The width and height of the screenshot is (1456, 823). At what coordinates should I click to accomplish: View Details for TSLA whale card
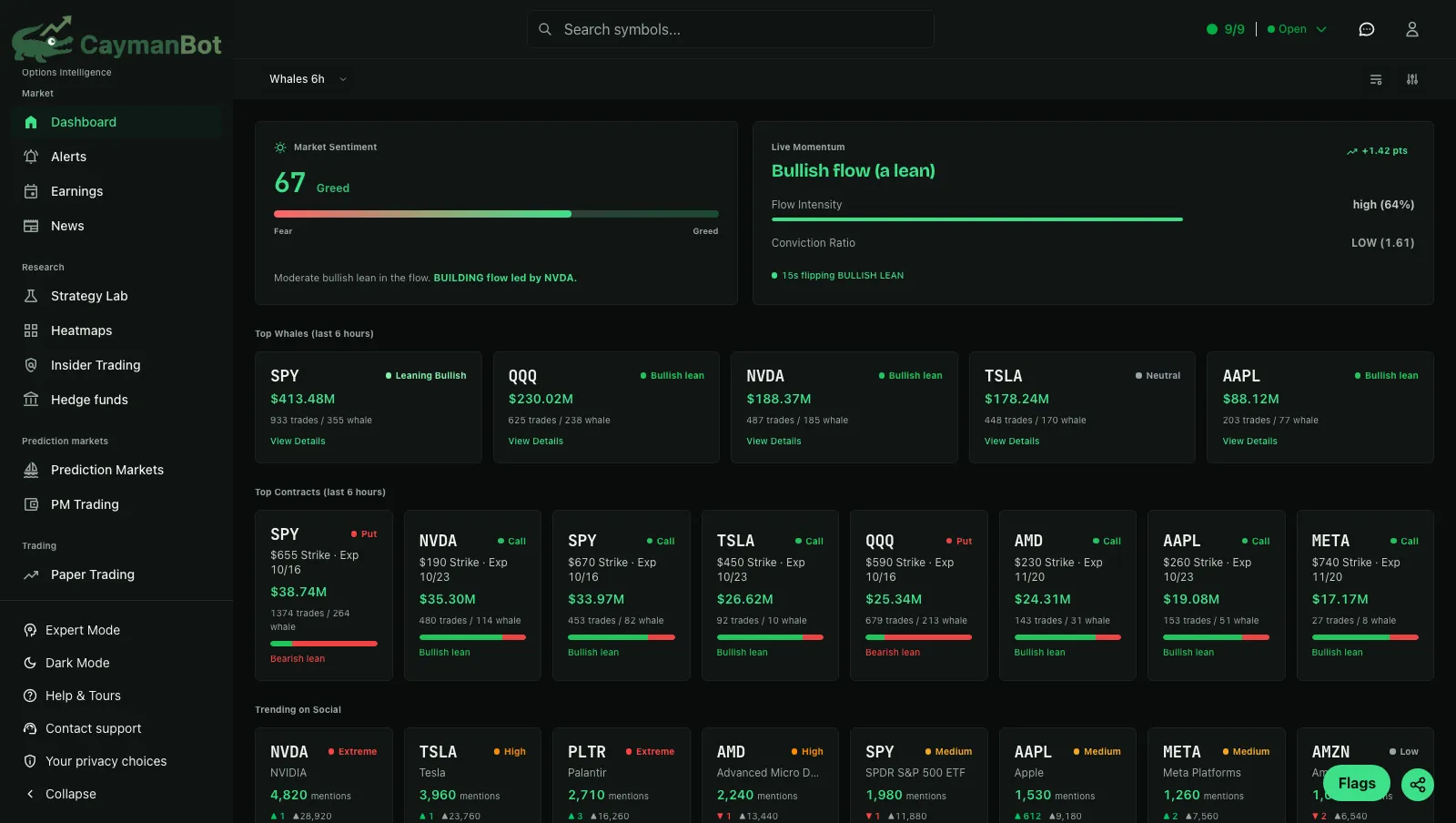[x=1011, y=442]
